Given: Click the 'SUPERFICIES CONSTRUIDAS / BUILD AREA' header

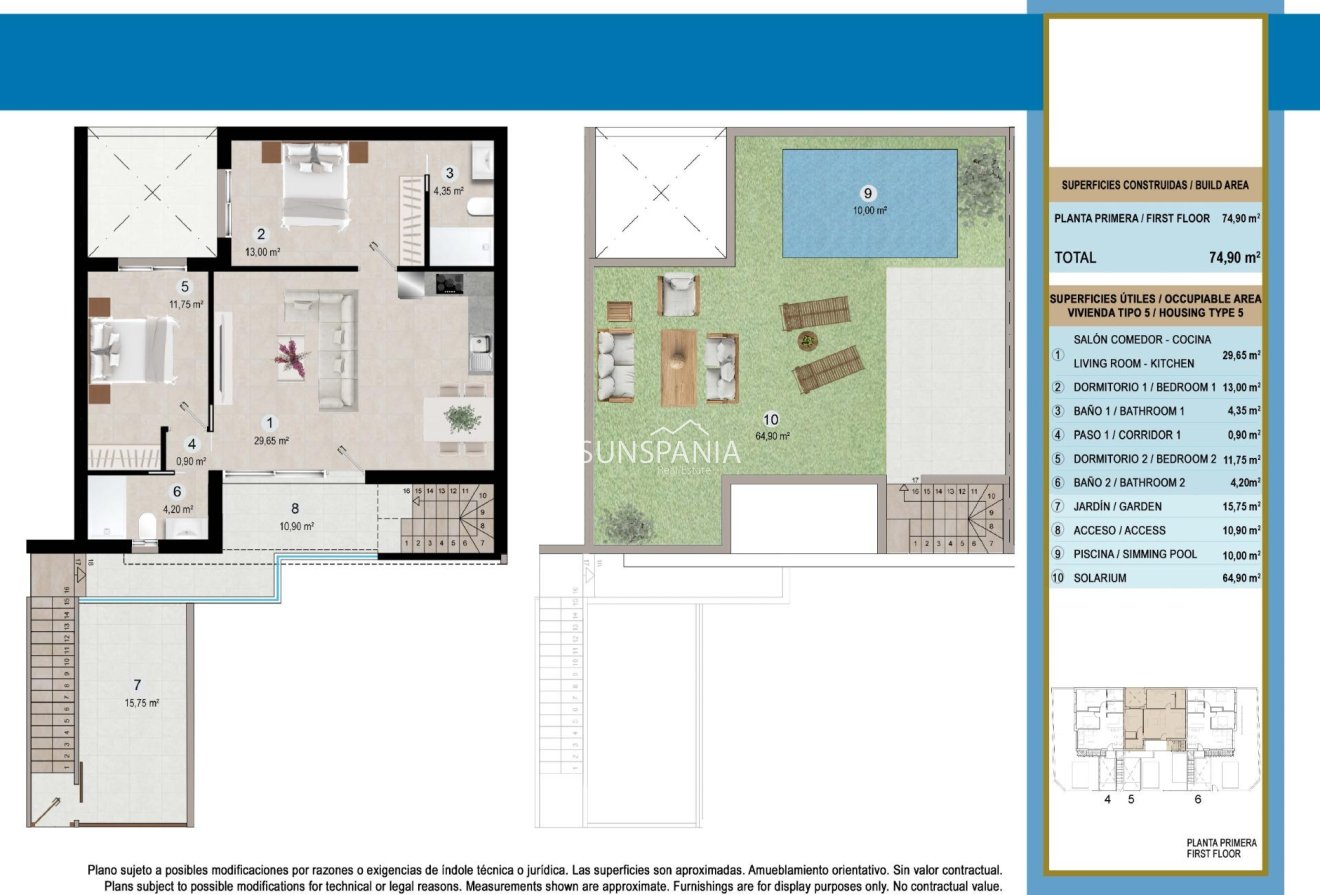Looking at the screenshot, I should coord(1154,185).
